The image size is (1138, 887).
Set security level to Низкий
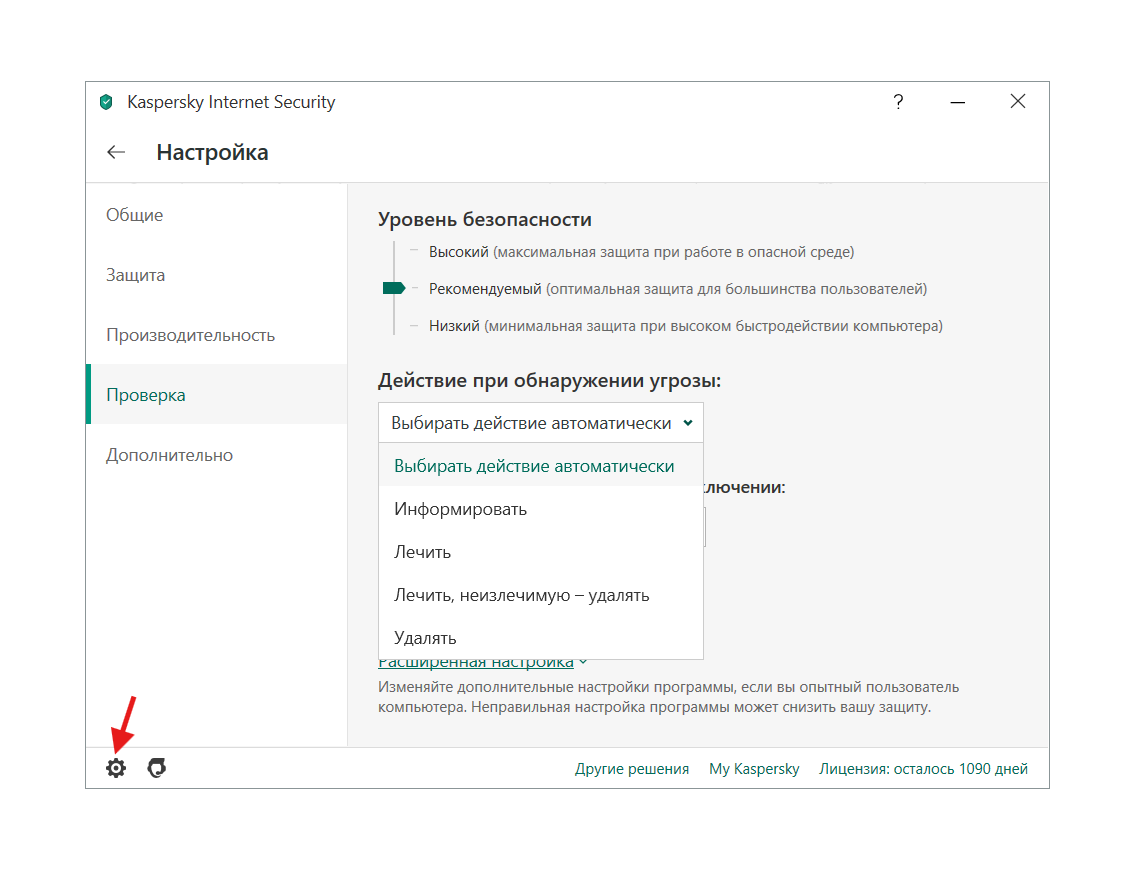pyautogui.click(x=685, y=326)
